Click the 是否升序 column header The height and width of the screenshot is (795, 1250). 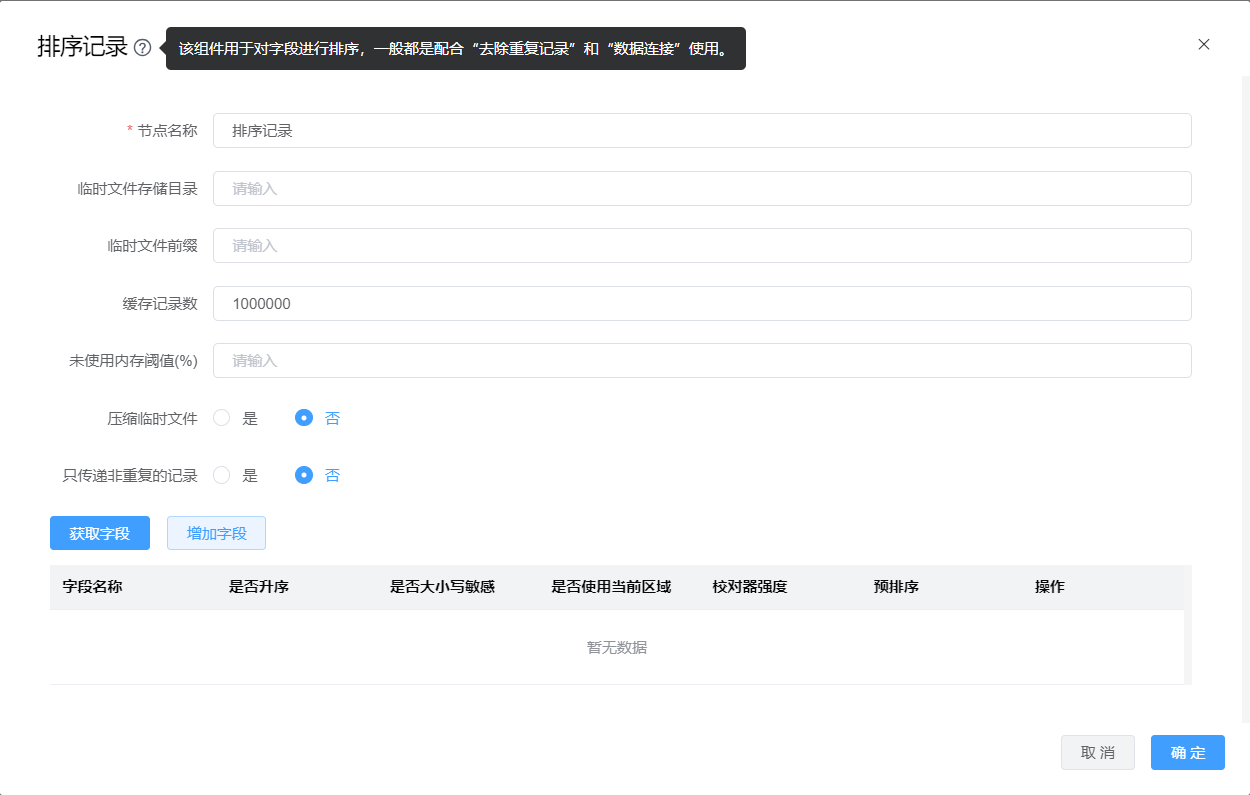coord(259,587)
